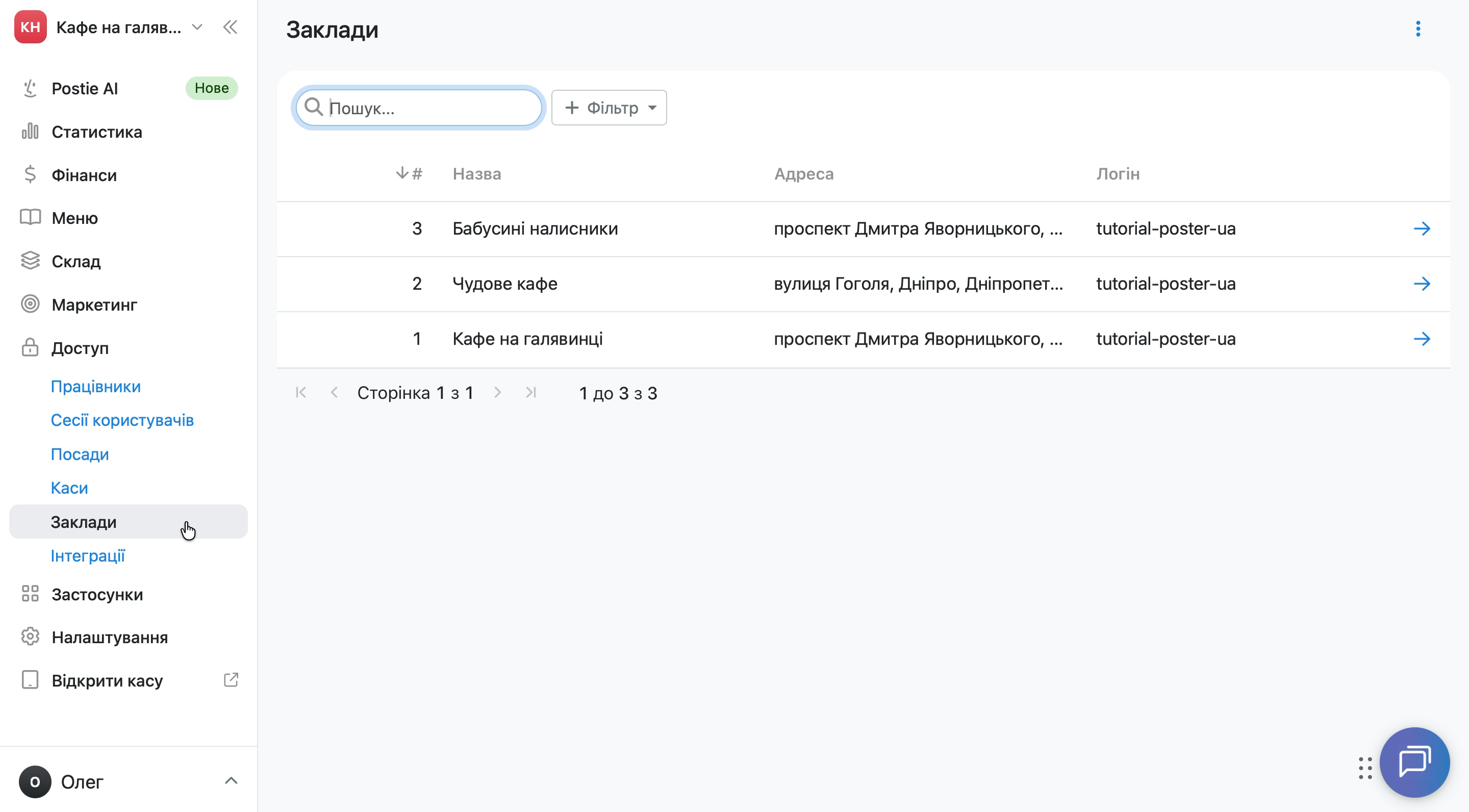Open the Фільтр dropdown
The image size is (1469, 812).
tap(609, 107)
